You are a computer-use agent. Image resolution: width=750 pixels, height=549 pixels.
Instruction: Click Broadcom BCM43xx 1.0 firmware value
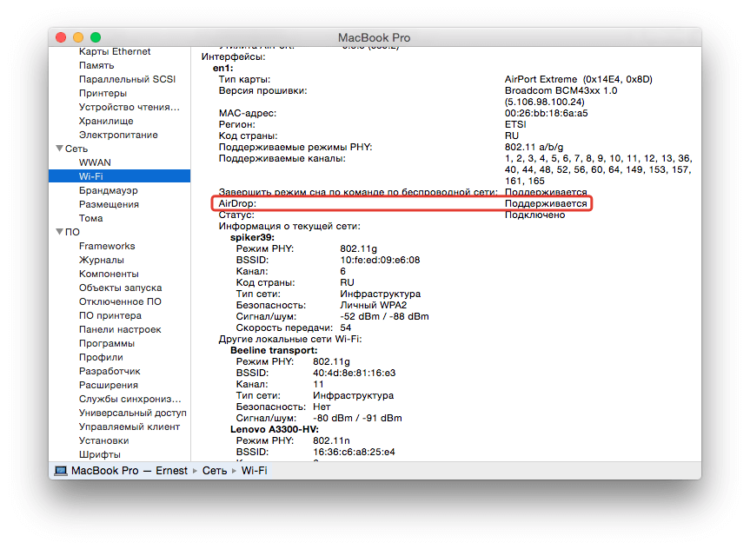561,91
